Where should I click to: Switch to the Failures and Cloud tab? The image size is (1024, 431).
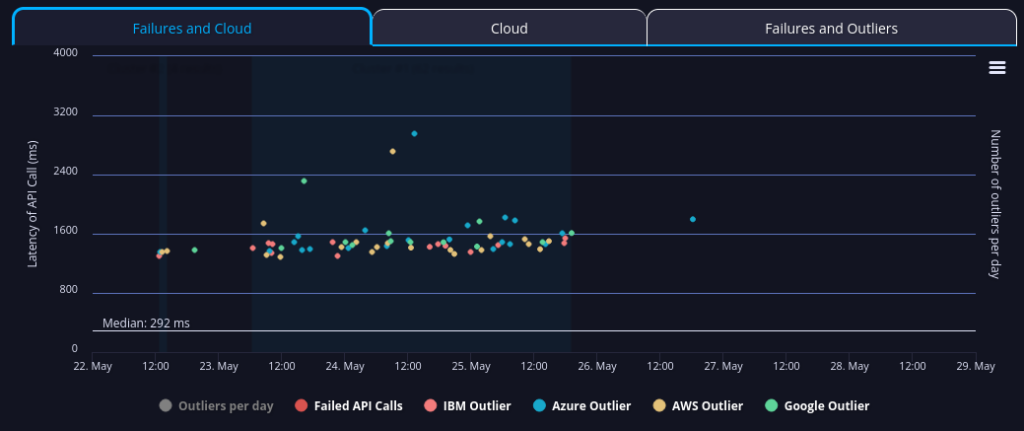192,28
